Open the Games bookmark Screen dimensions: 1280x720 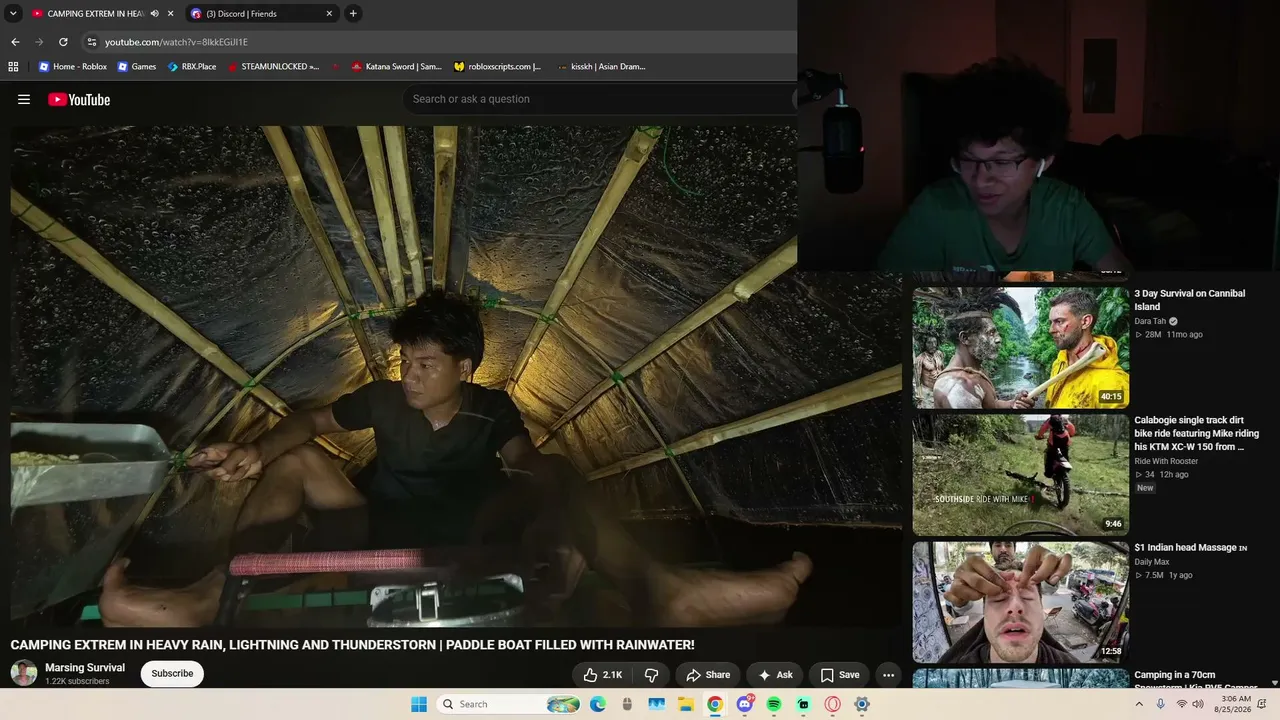pos(137,67)
